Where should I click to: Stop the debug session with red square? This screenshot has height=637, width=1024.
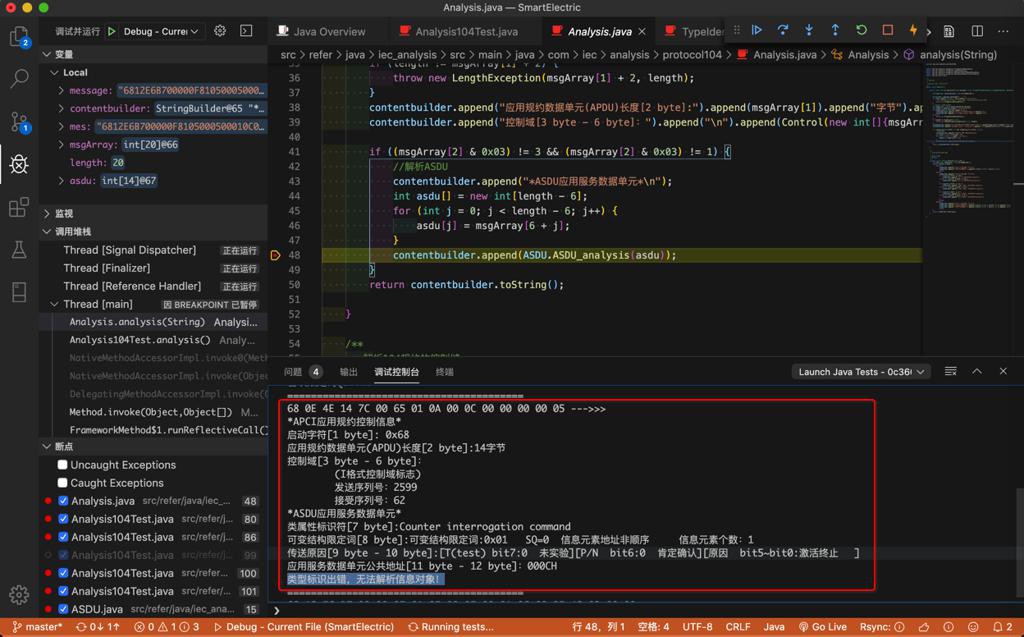point(887,31)
